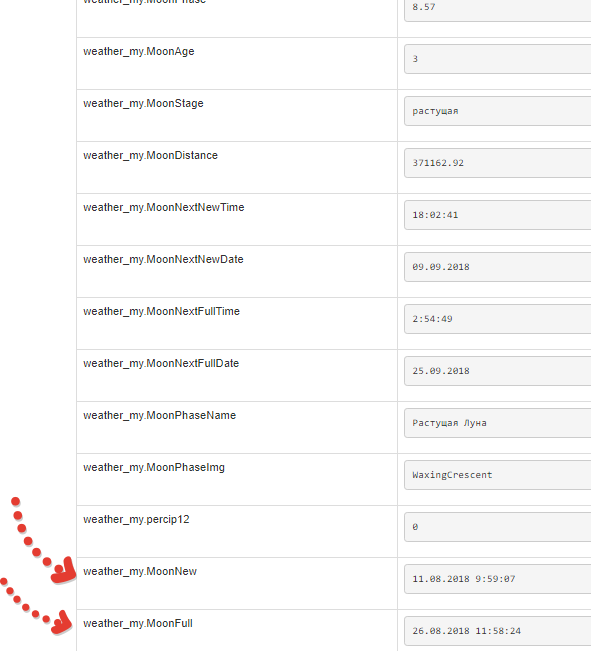Click the MoonNew field 11.08.2018 9:59:07

coord(498,579)
